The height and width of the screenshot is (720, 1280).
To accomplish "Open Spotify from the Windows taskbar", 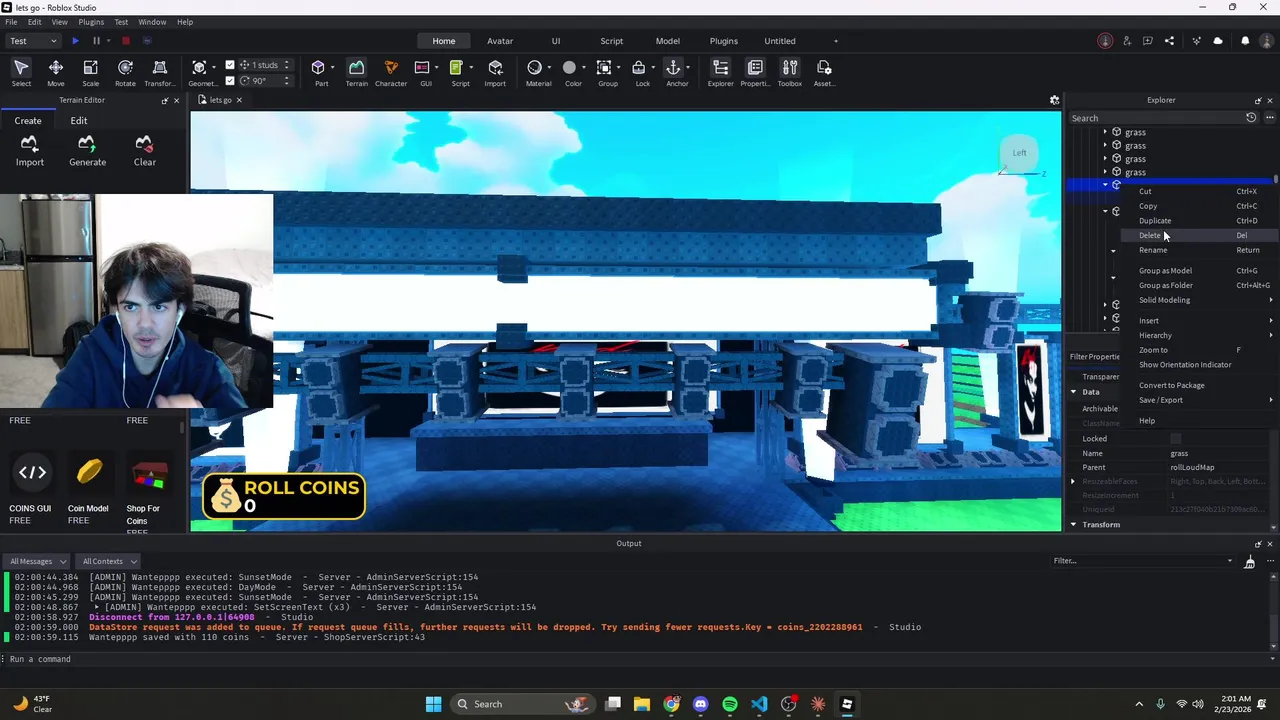I will [x=730, y=704].
